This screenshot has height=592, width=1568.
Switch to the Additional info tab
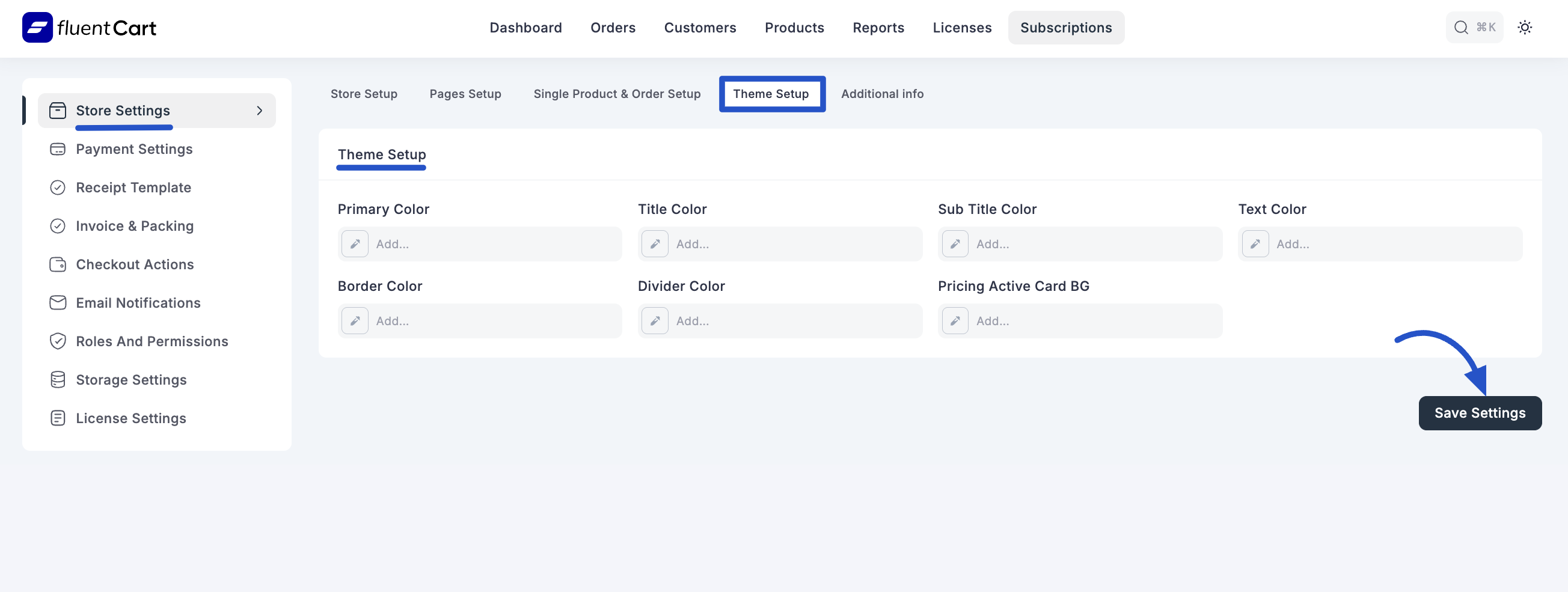coord(883,94)
